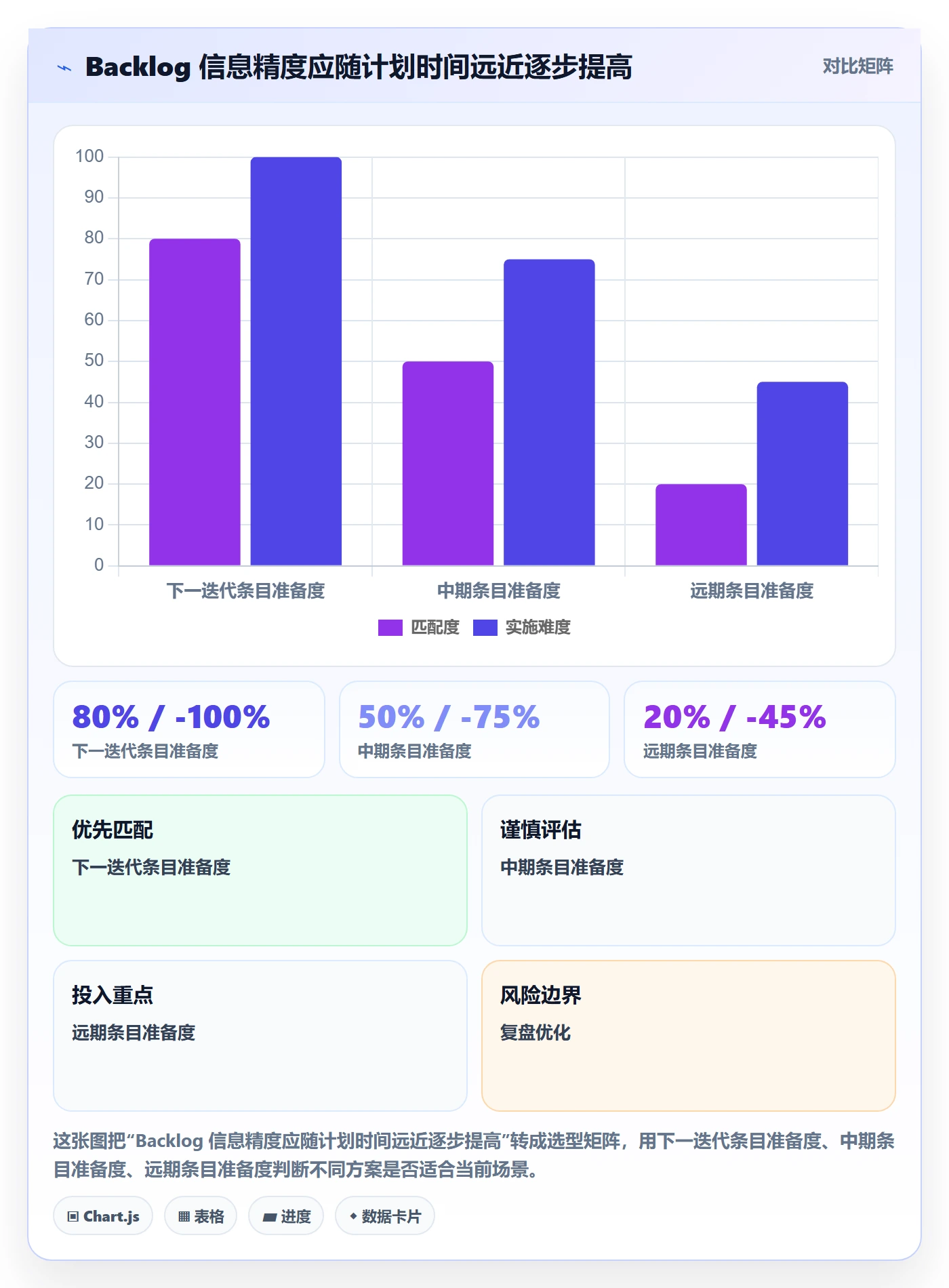This screenshot has height=1288, width=949.
Task: Click the x-axis label 远期条目准备度
Action: click(x=752, y=591)
